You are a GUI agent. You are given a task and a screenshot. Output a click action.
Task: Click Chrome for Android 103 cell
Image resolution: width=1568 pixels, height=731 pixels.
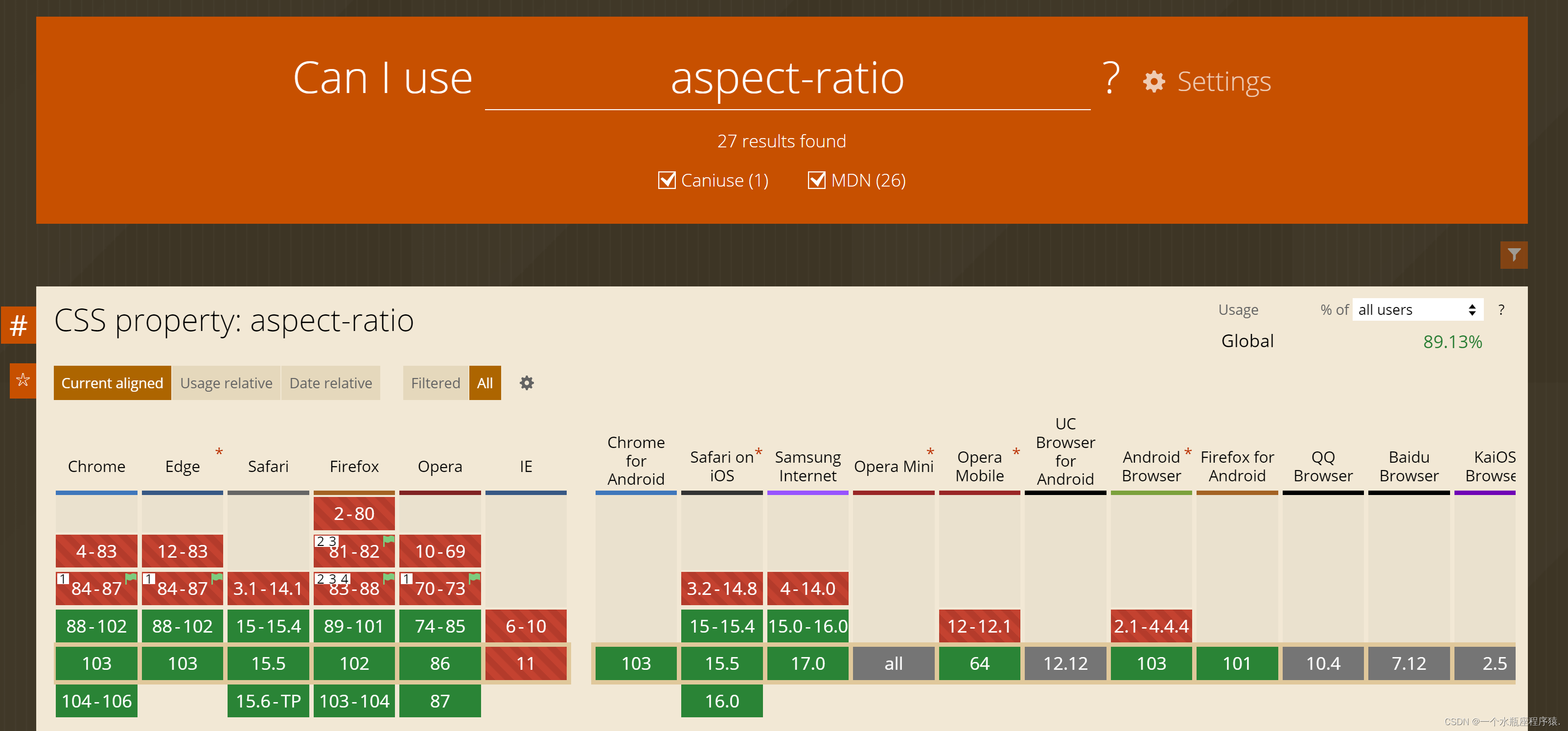pyautogui.click(x=636, y=663)
